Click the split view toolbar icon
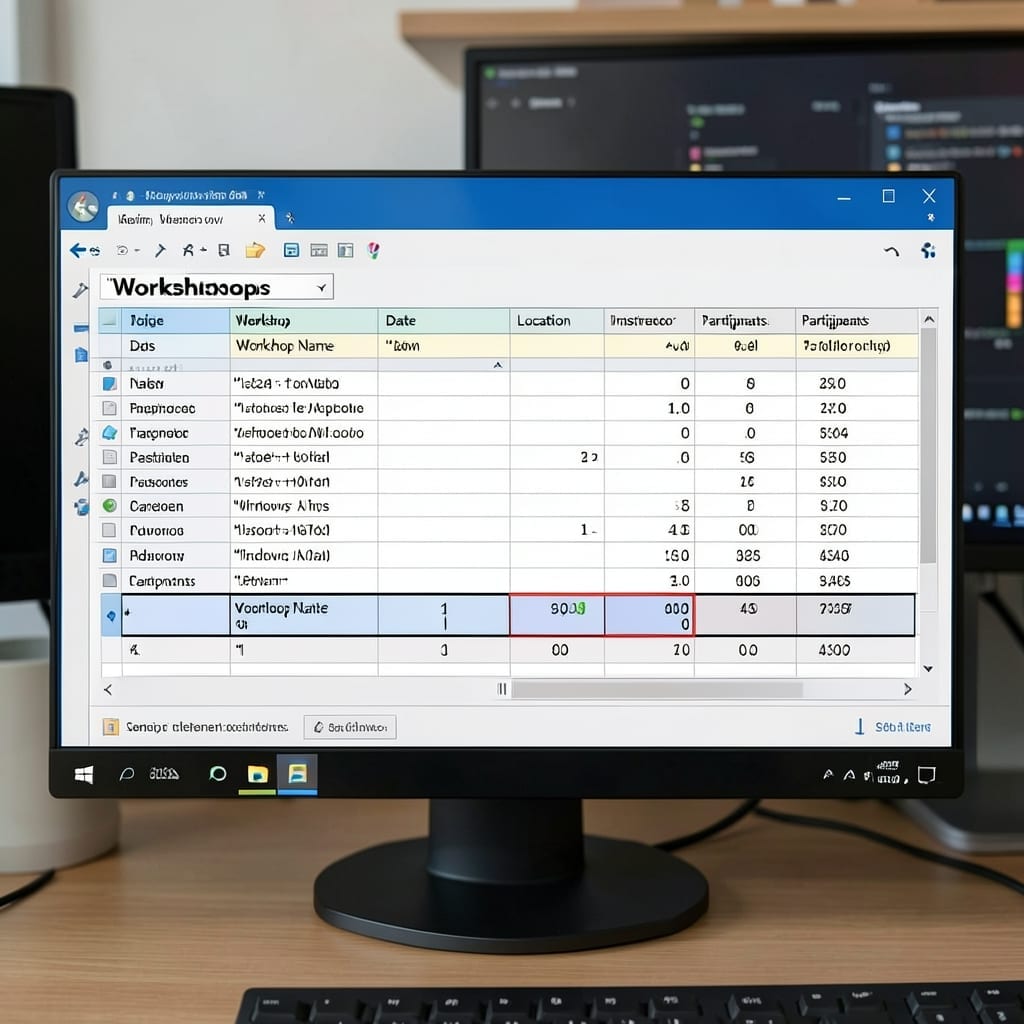 (345, 250)
